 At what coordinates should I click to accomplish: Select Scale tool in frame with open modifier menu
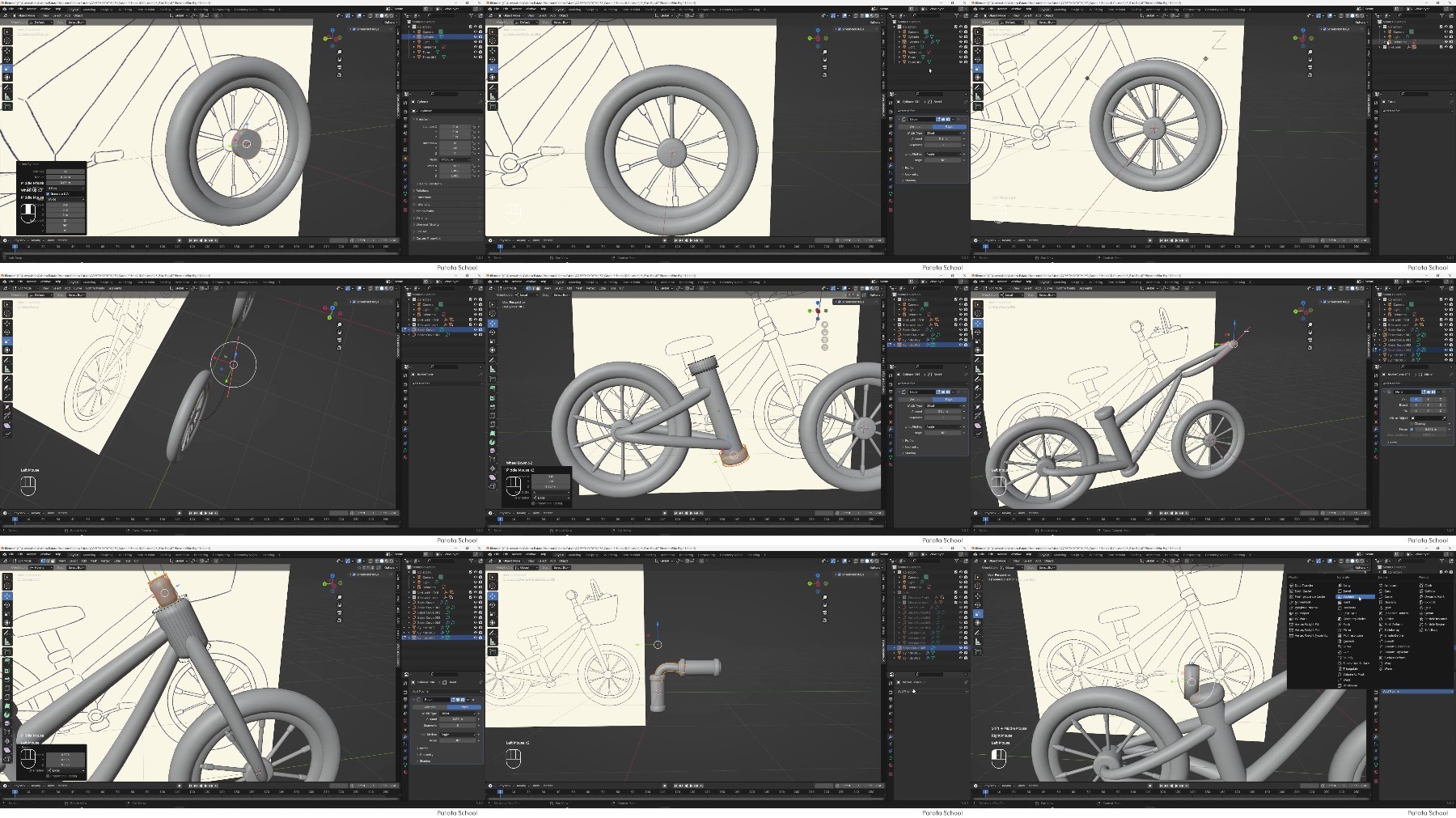coord(978,614)
